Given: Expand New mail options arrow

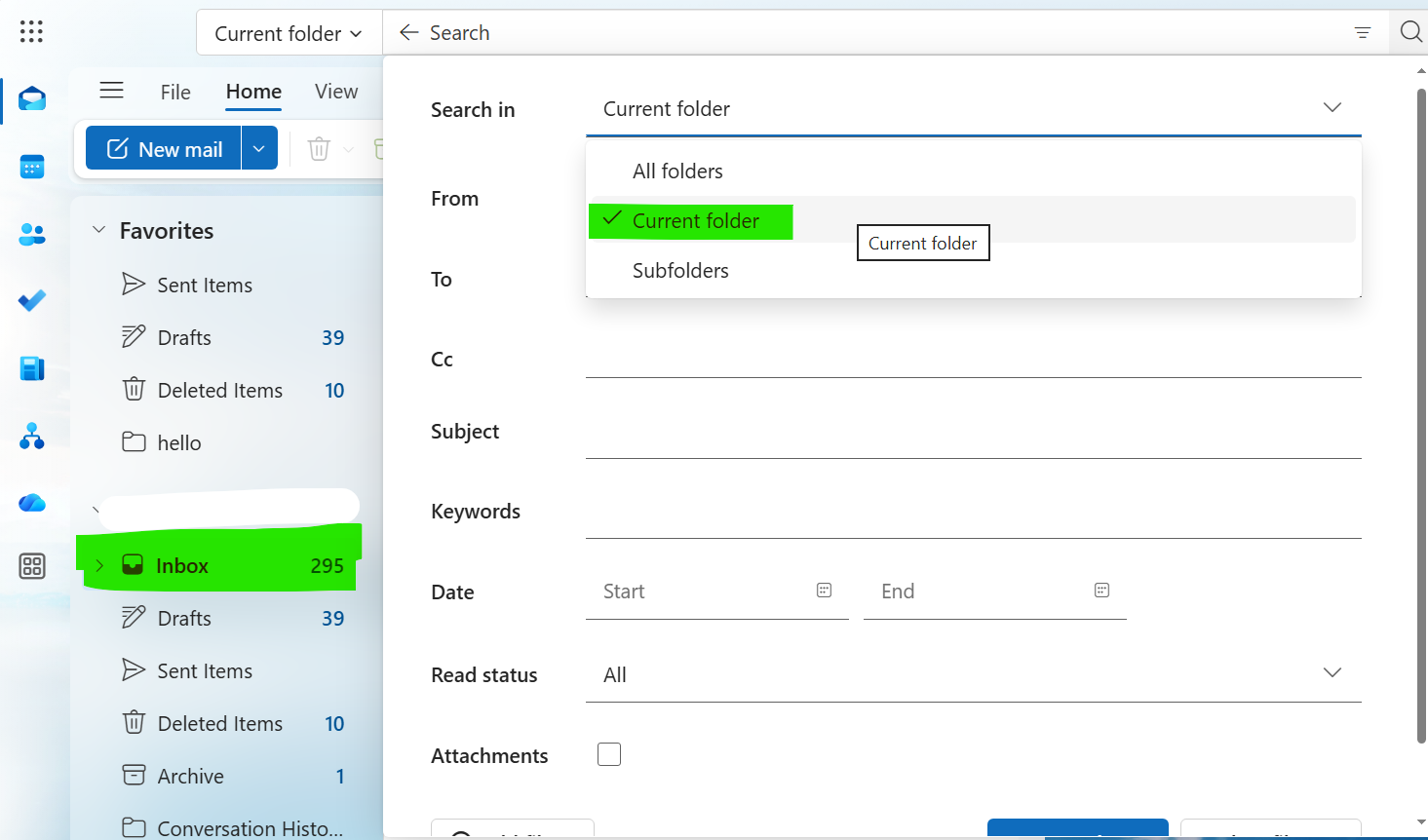Looking at the screenshot, I should pos(259,149).
